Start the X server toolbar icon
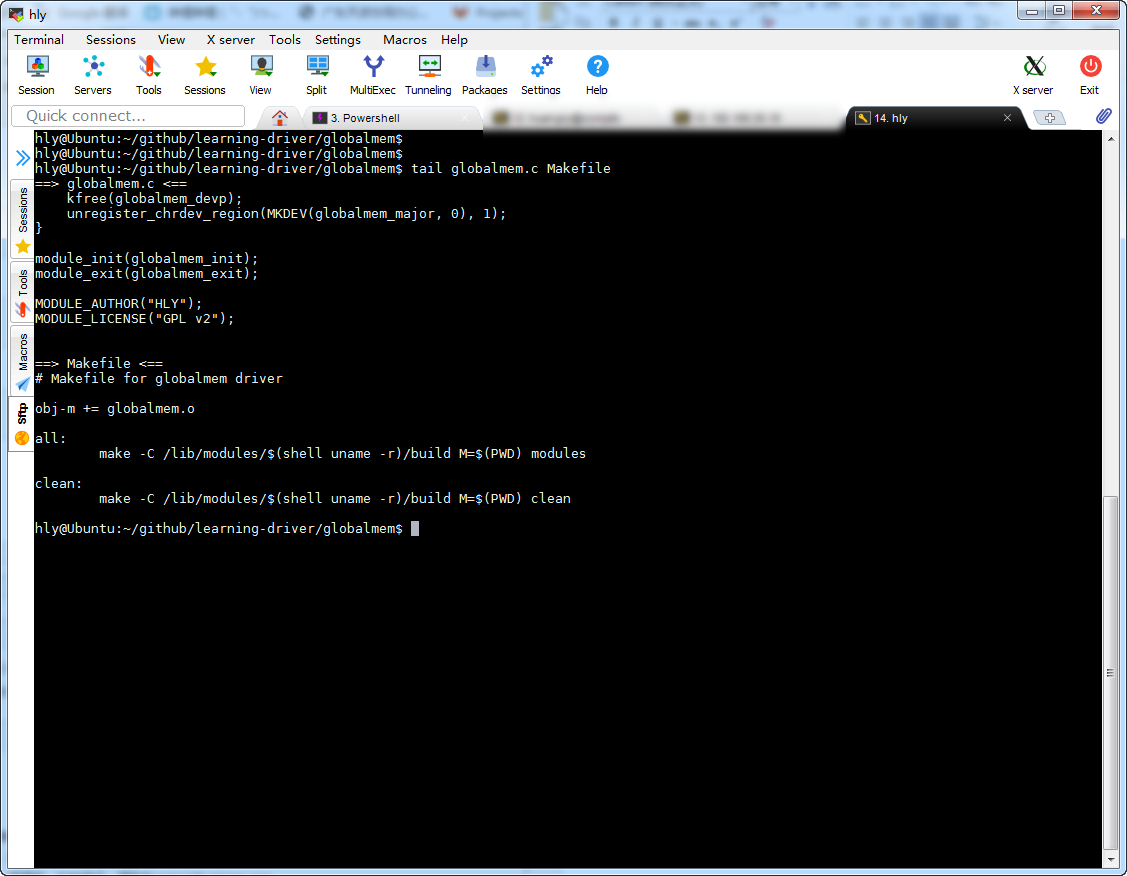This screenshot has height=876, width=1127. coord(1034,75)
